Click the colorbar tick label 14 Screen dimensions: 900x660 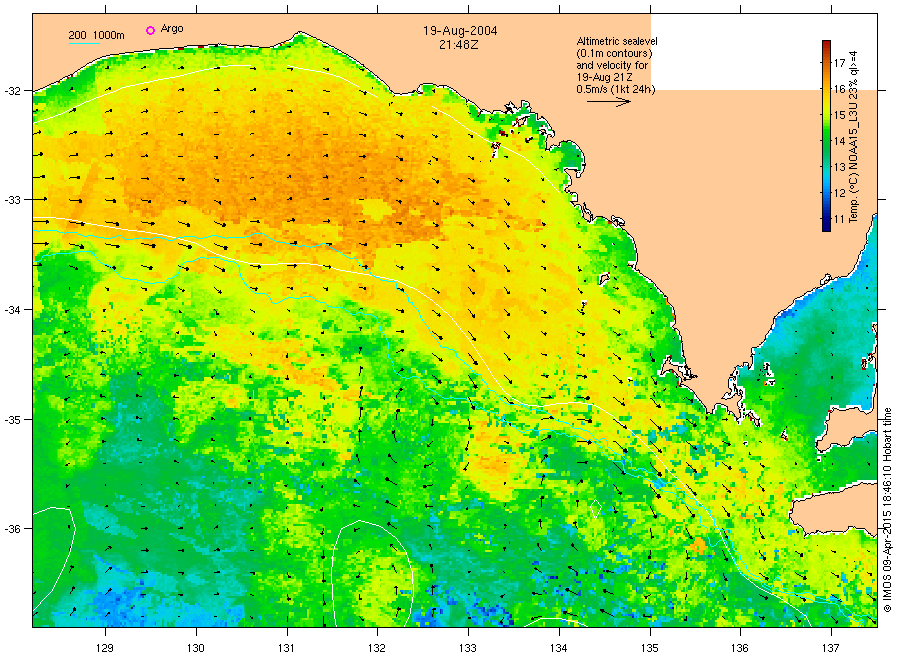tap(839, 141)
